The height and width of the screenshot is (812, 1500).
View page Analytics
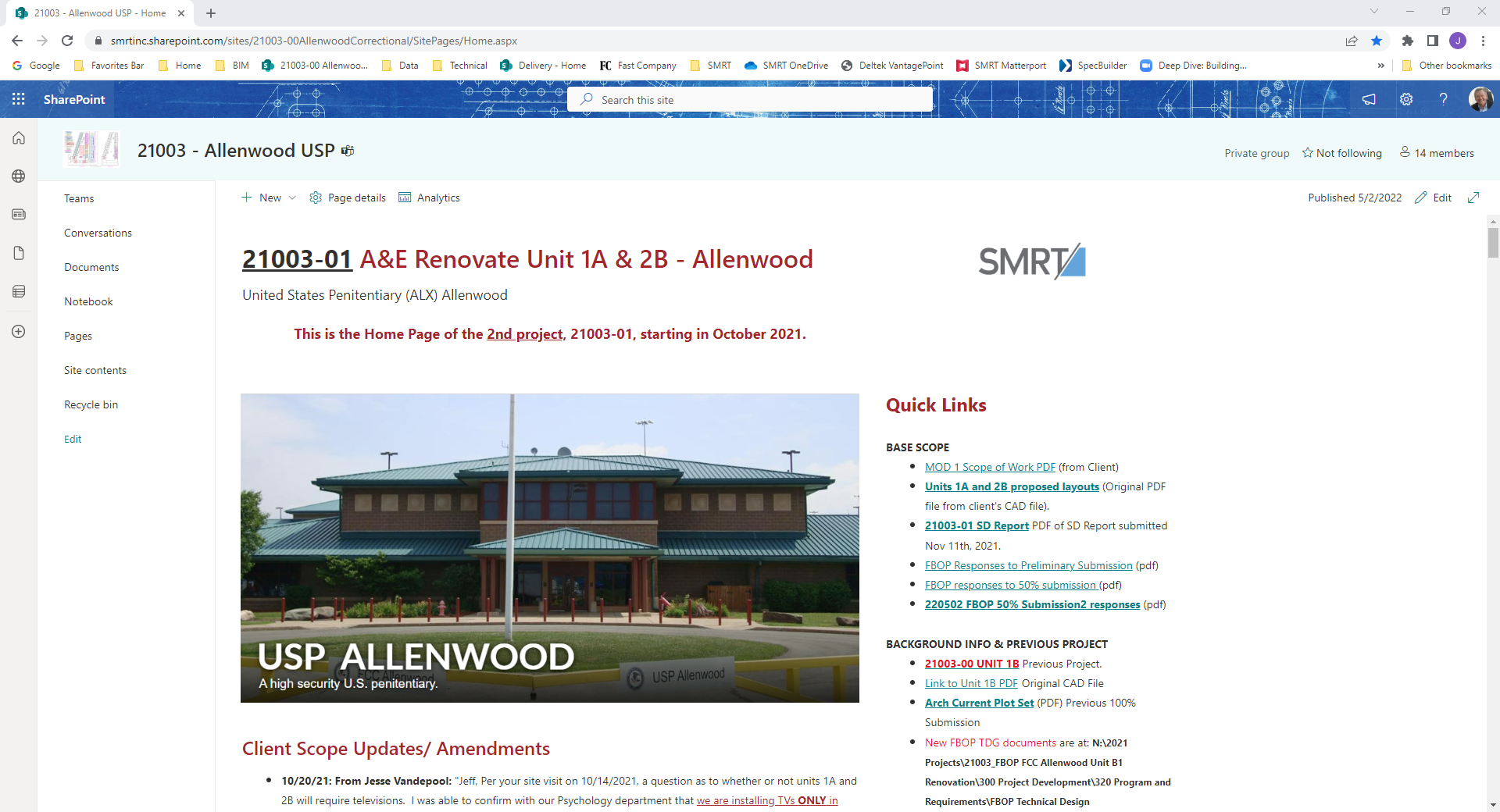click(429, 198)
